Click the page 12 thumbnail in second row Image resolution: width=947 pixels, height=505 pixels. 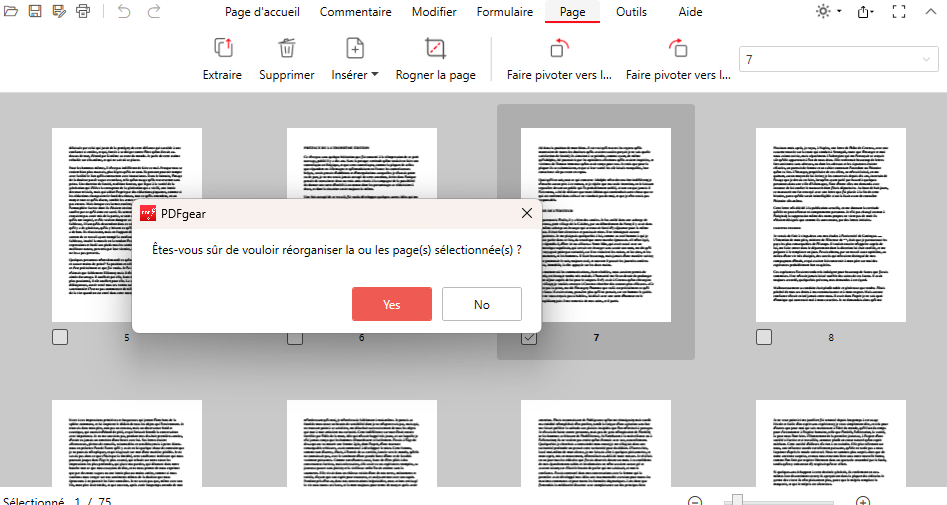[831, 443]
